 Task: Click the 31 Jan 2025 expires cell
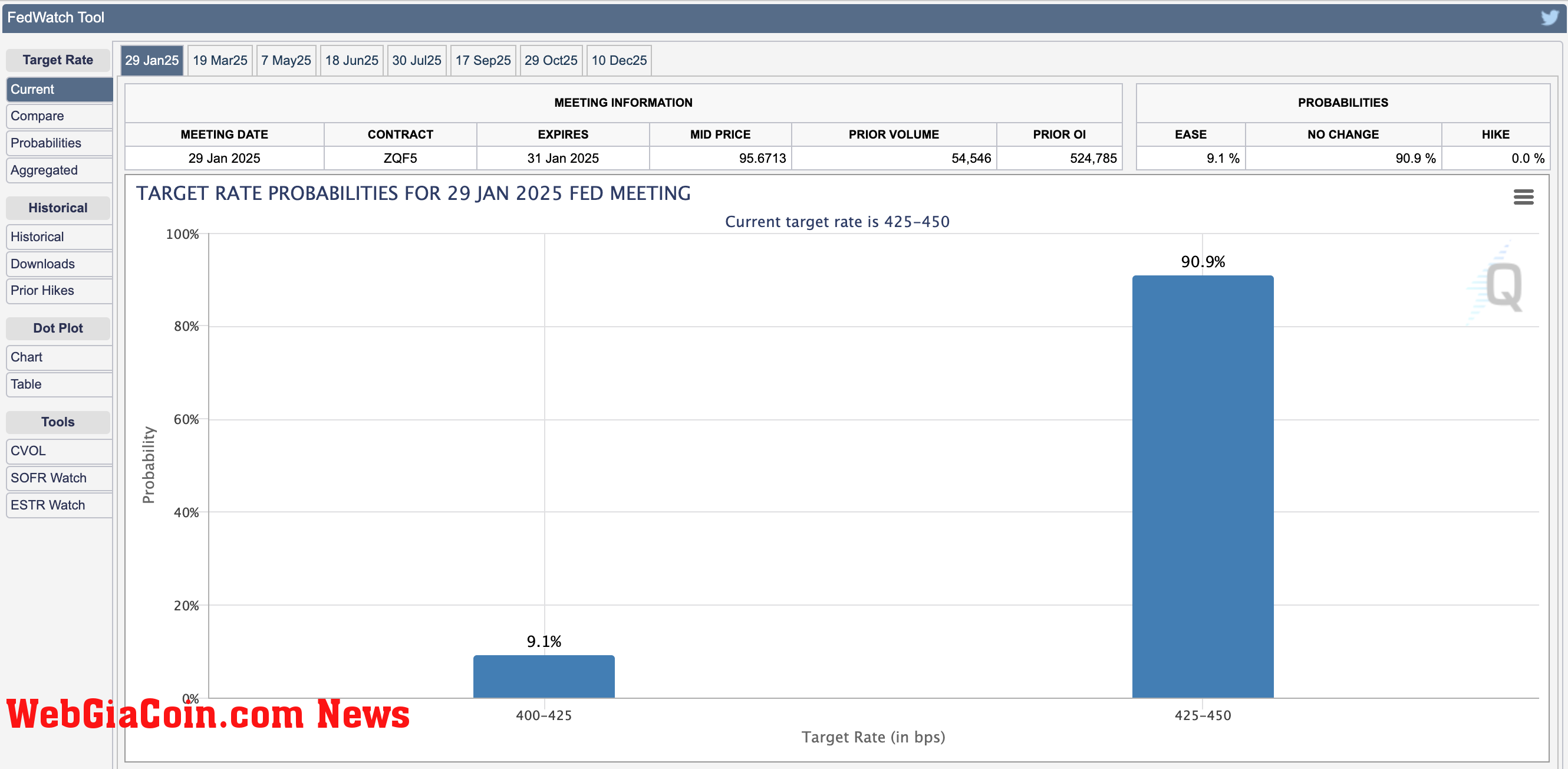click(562, 158)
